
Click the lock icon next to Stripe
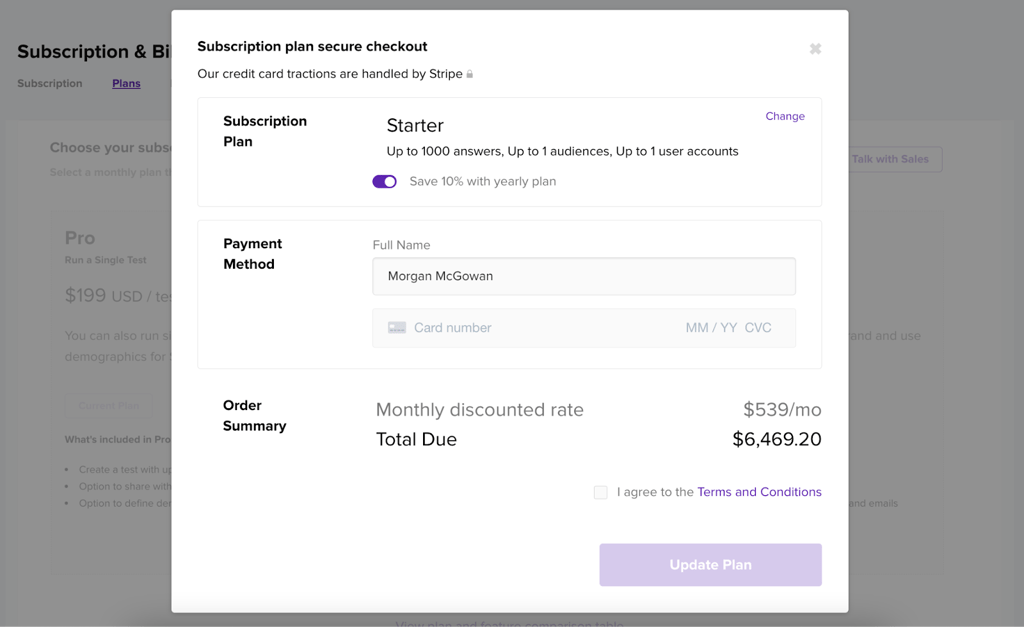click(470, 74)
